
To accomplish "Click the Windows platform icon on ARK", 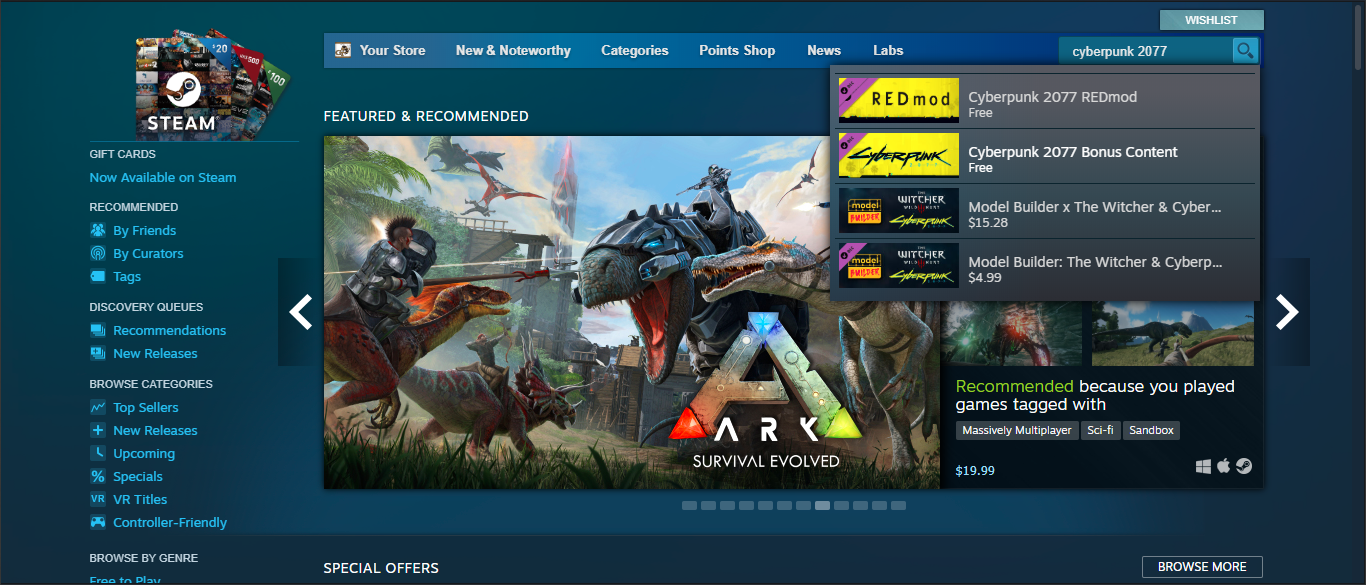I will click(x=1203, y=467).
